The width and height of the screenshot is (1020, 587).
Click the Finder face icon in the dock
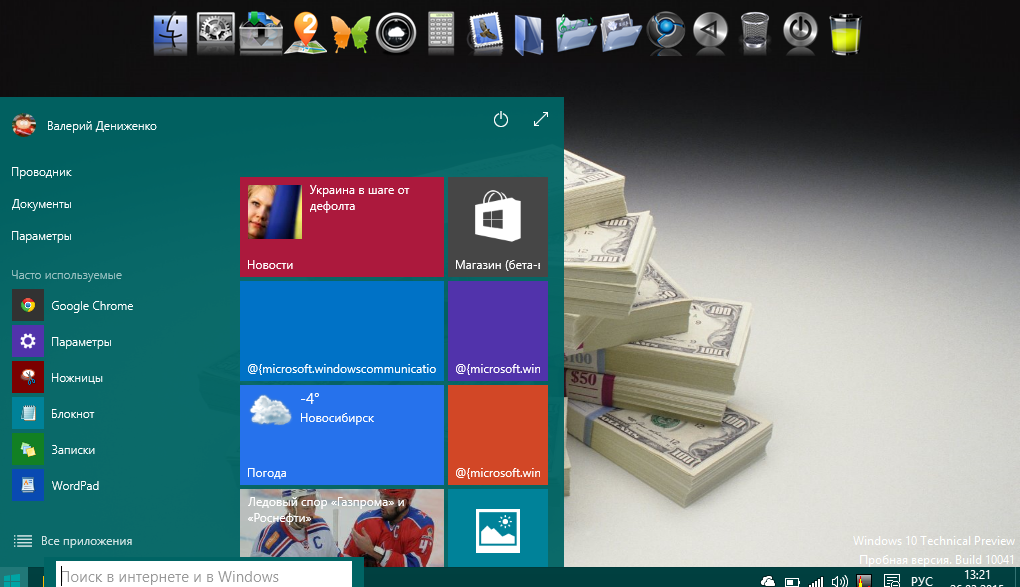pos(171,33)
